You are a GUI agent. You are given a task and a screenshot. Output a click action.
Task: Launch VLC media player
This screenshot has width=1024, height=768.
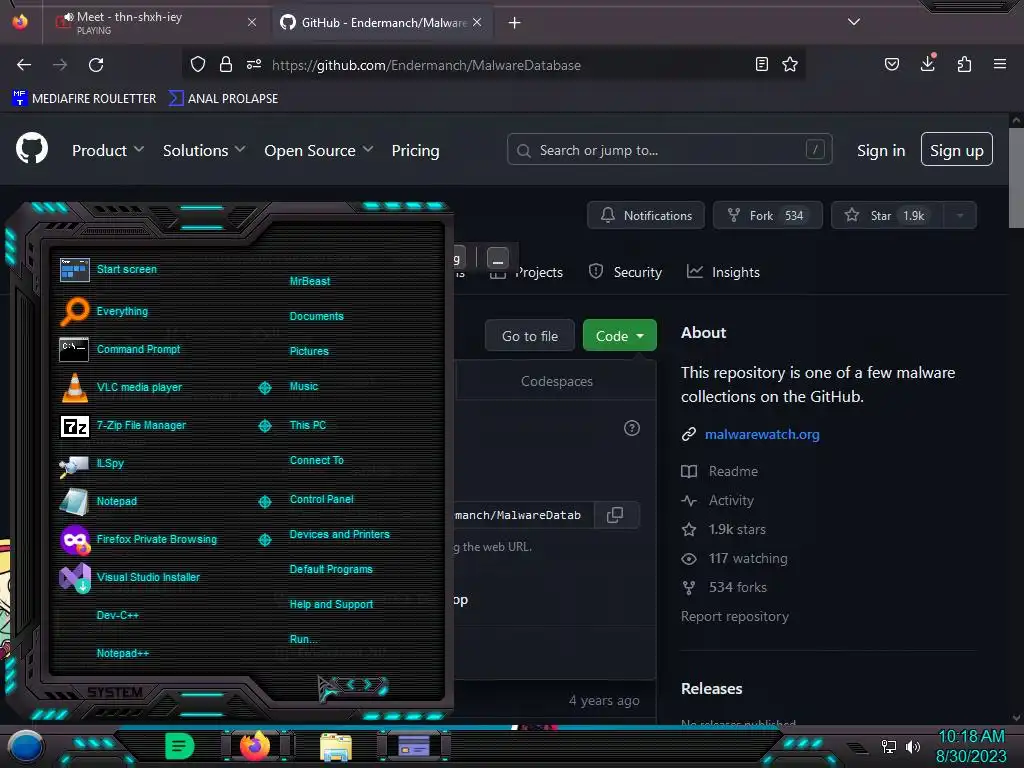(121, 387)
